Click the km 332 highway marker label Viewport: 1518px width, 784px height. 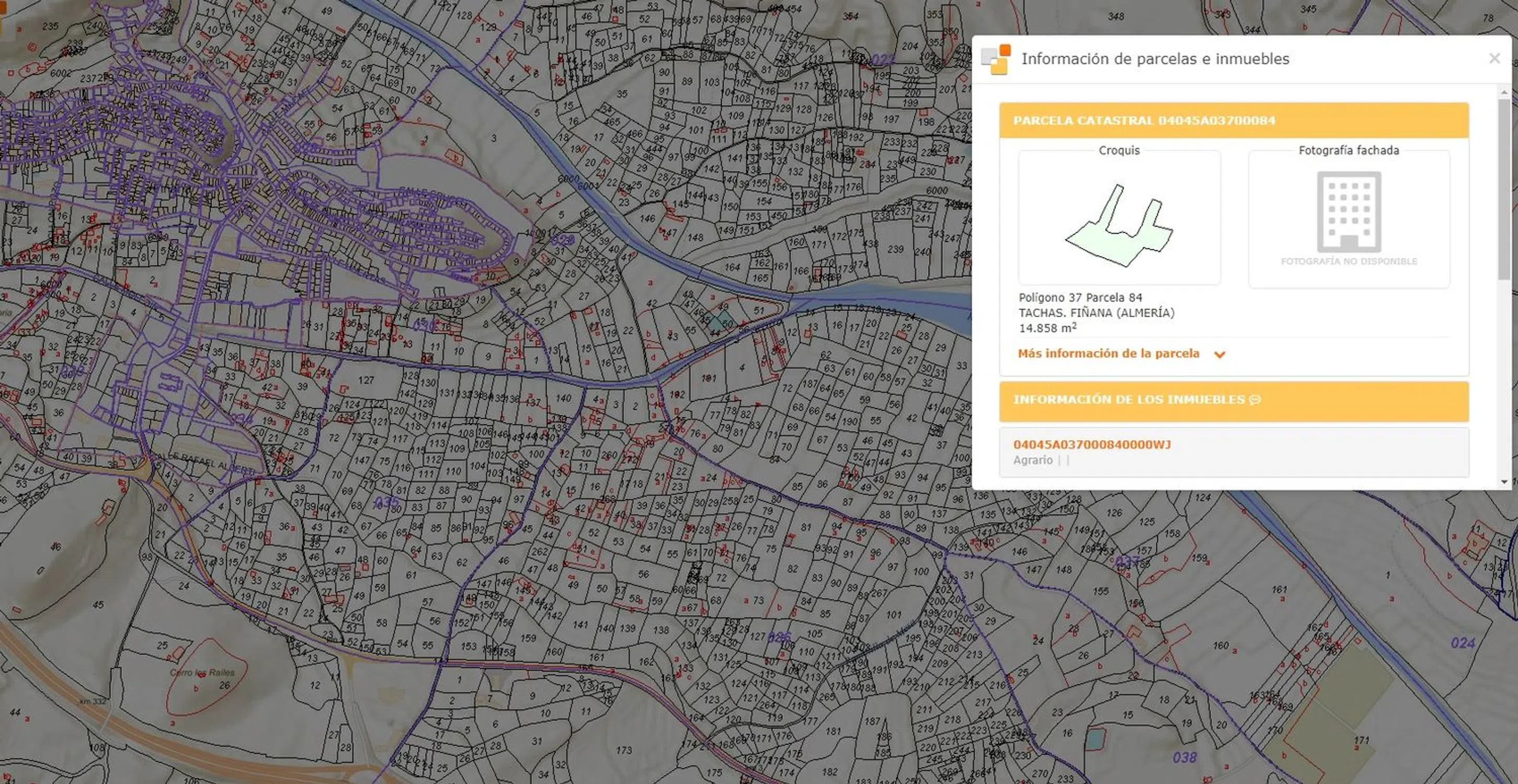tap(93, 701)
